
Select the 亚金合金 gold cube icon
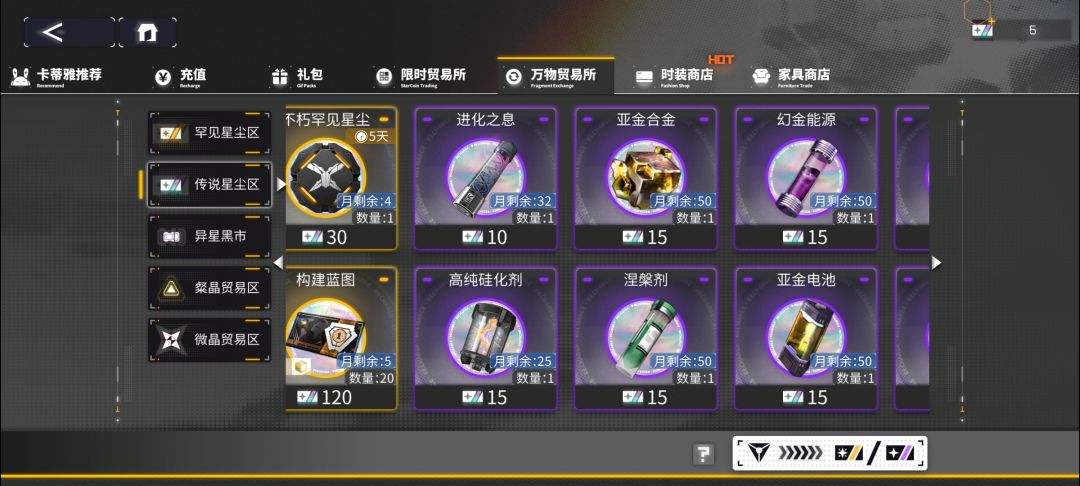point(646,177)
